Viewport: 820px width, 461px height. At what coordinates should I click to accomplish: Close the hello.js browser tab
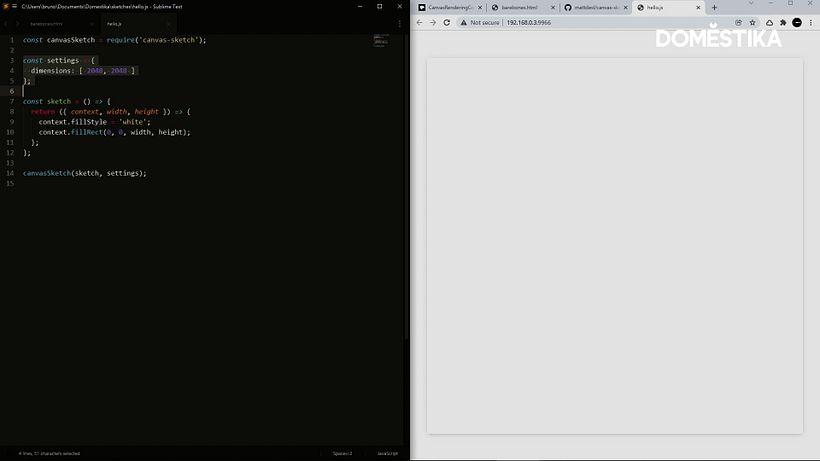(698, 8)
